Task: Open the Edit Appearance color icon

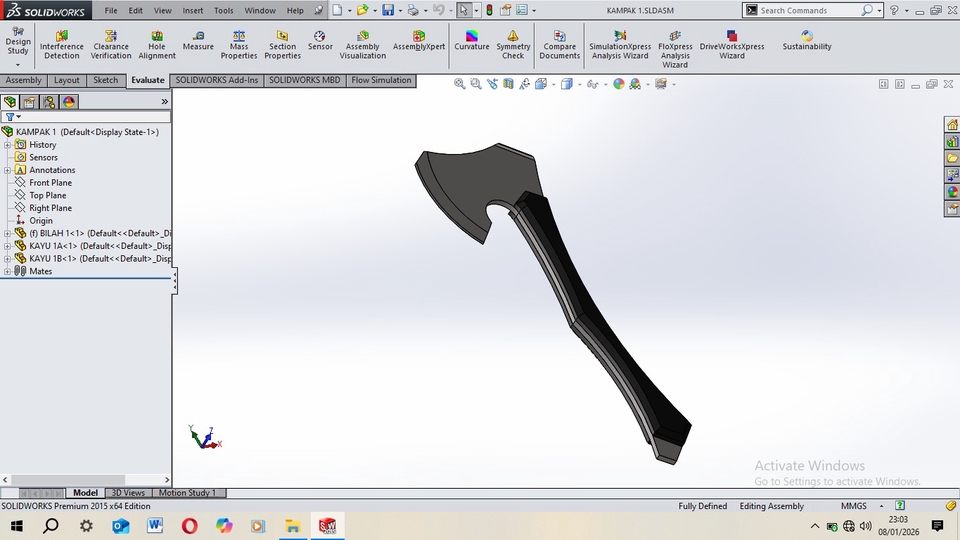Action: (x=619, y=85)
